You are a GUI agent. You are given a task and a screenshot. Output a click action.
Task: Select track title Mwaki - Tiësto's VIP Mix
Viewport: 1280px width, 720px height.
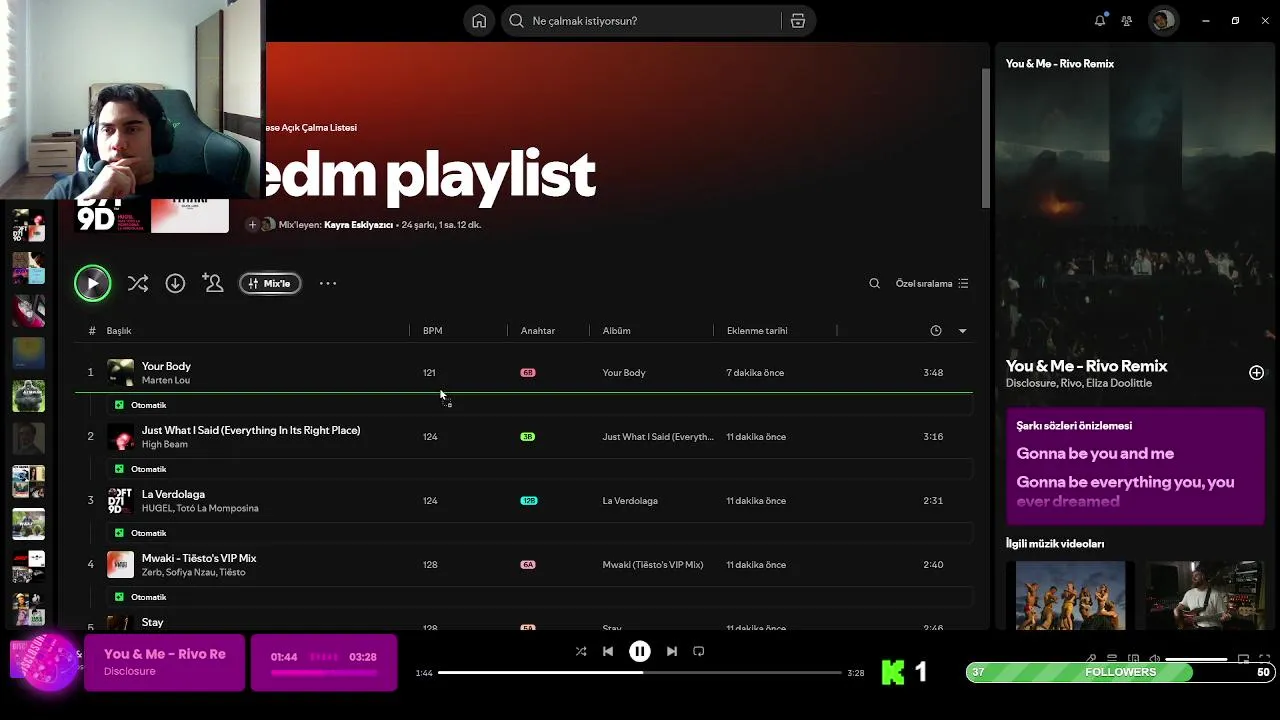tap(199, 559)
